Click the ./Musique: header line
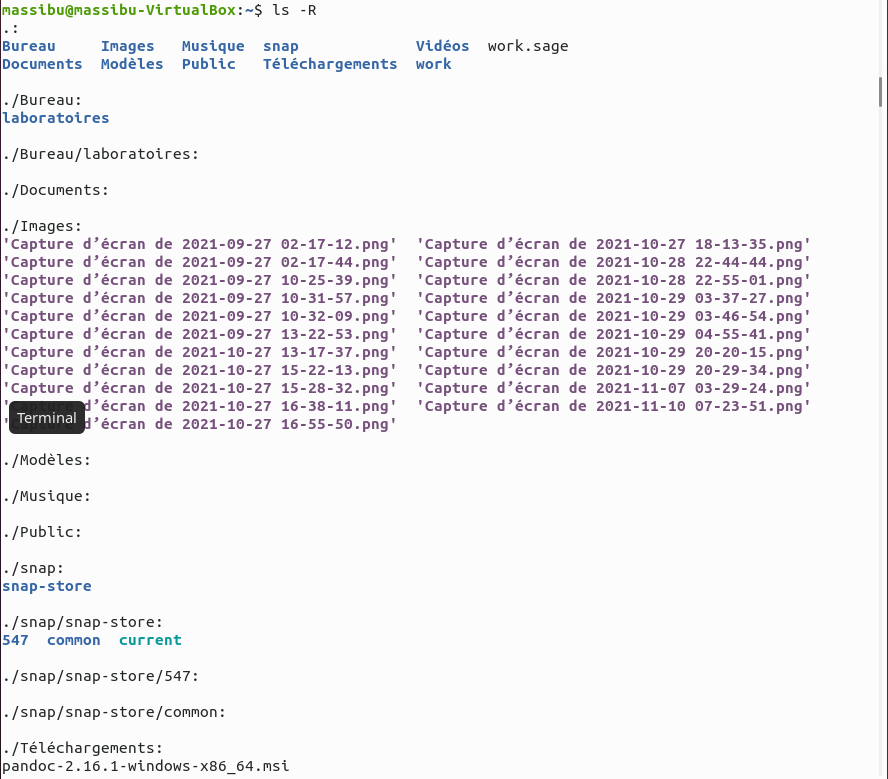This screenshot has width=888, height=779. click(x=46, y=496)
